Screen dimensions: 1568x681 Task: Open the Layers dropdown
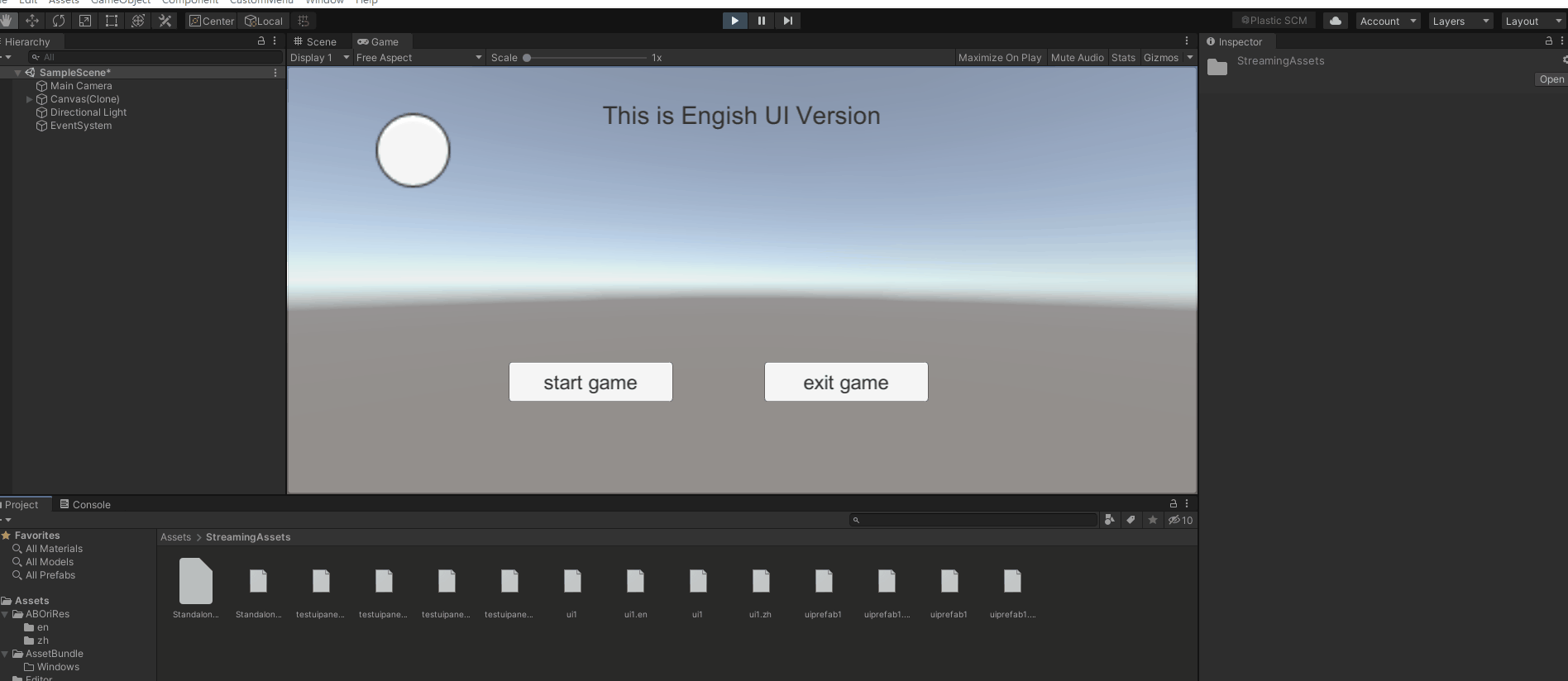(x=1460, y=21)
